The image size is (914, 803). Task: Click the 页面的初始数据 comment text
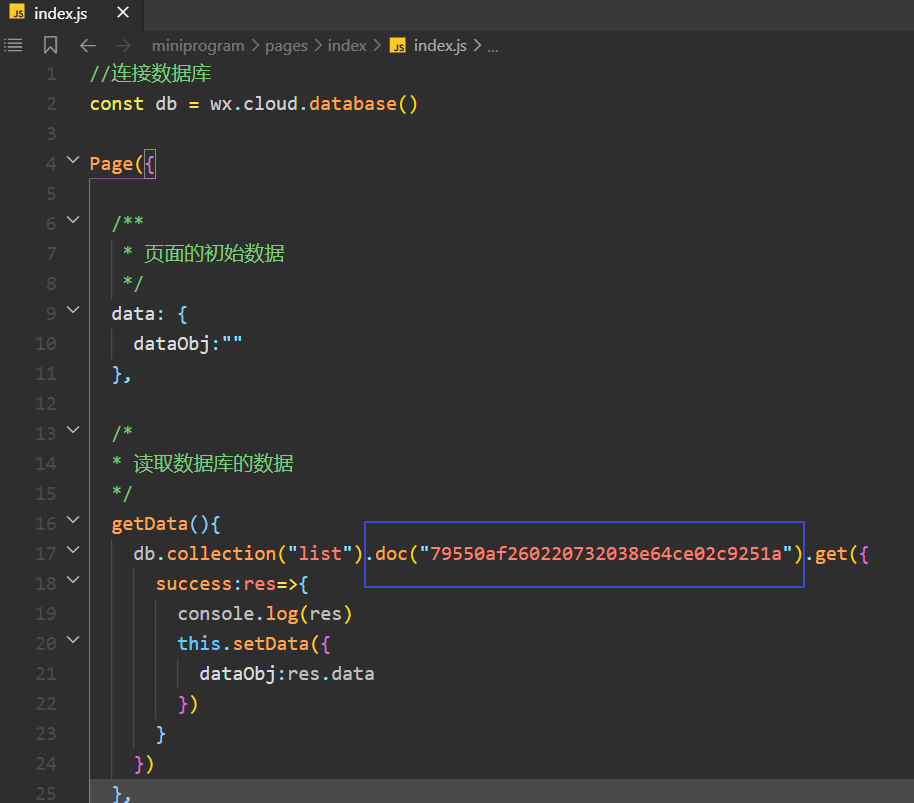[214, 253]
